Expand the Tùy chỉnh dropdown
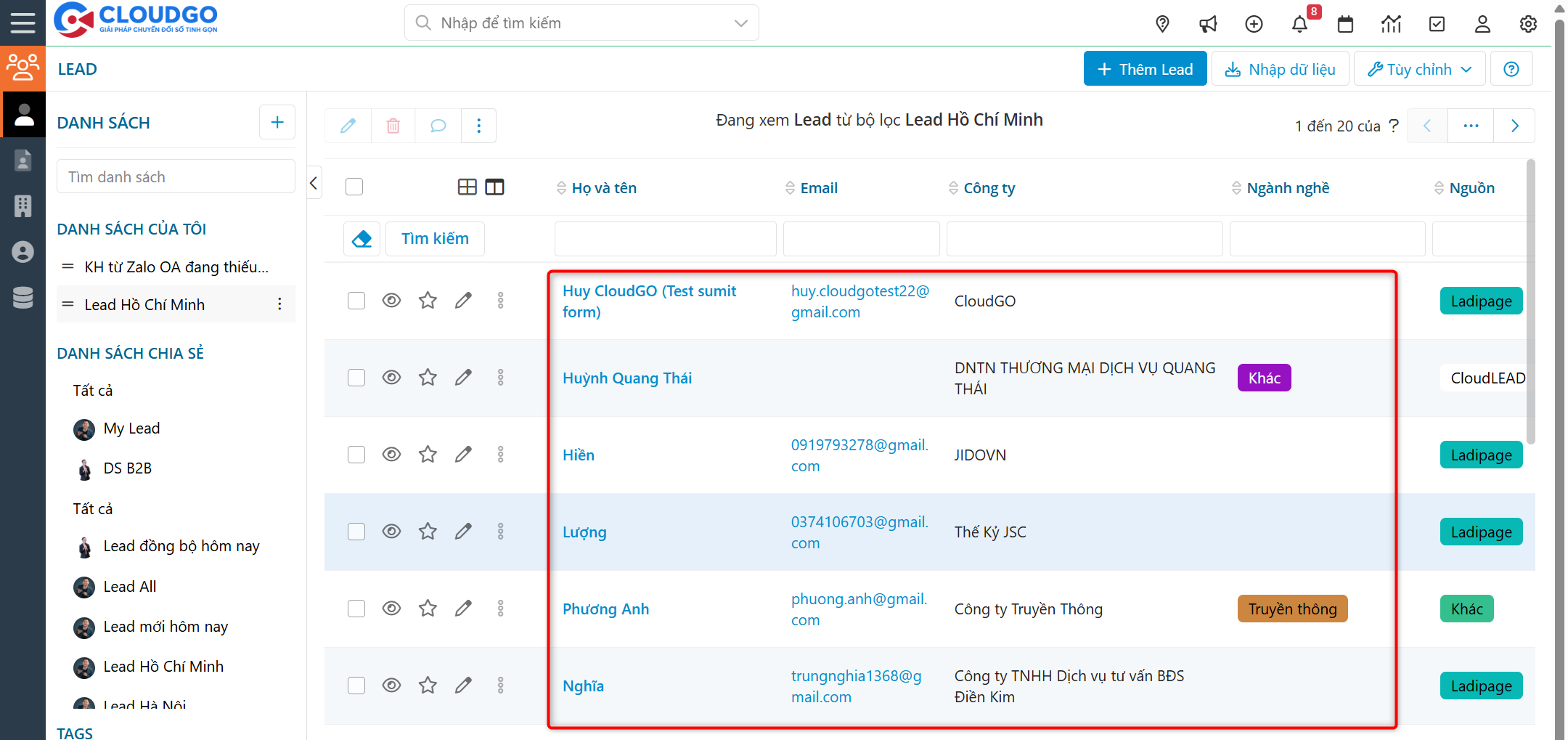 click(x=1419, y=69)
